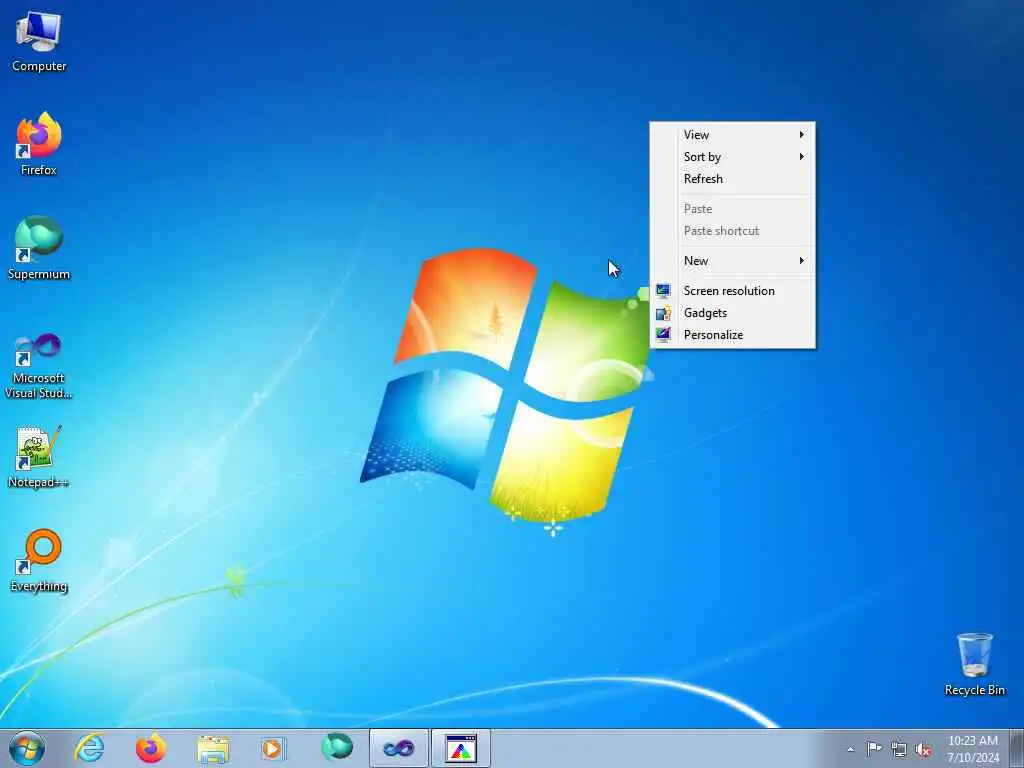Switch to the rainbow triangle app in taskbar
The image size is (1024, 768).
461,748
